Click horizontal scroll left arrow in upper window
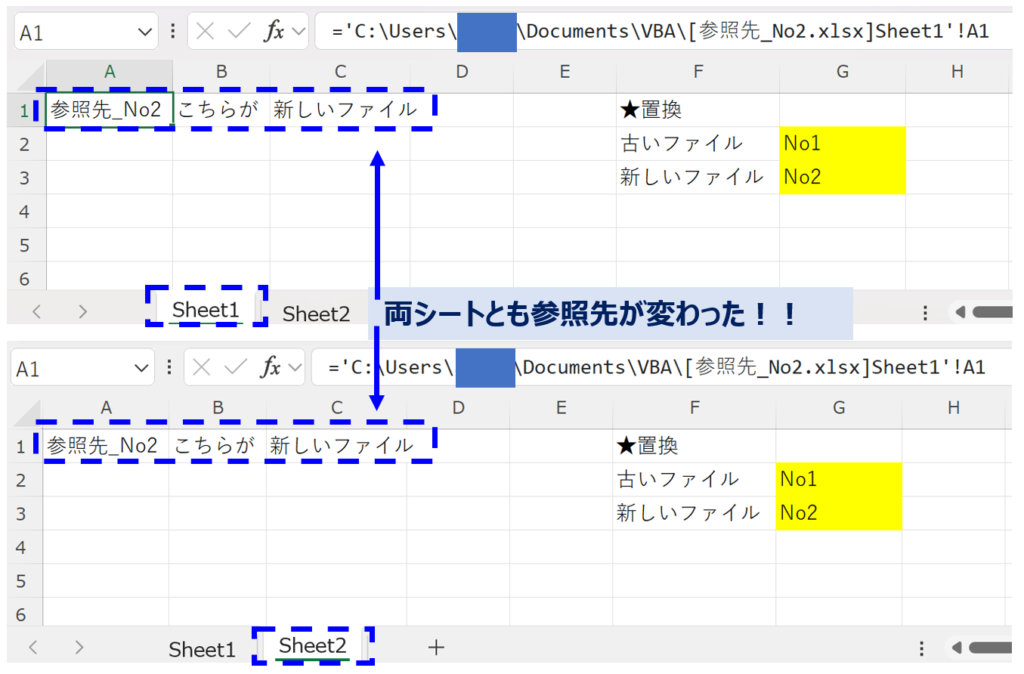This screenshot has width=1024, height=674. (959, 312)
